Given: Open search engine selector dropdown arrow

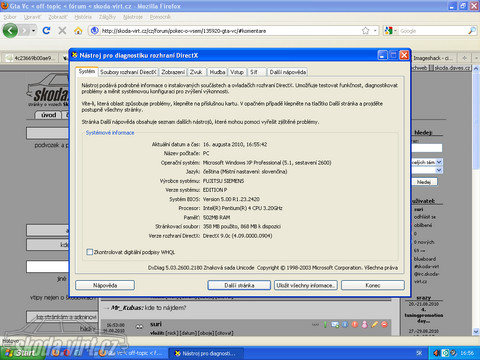Looking at the screenshot, I should 395,31.
